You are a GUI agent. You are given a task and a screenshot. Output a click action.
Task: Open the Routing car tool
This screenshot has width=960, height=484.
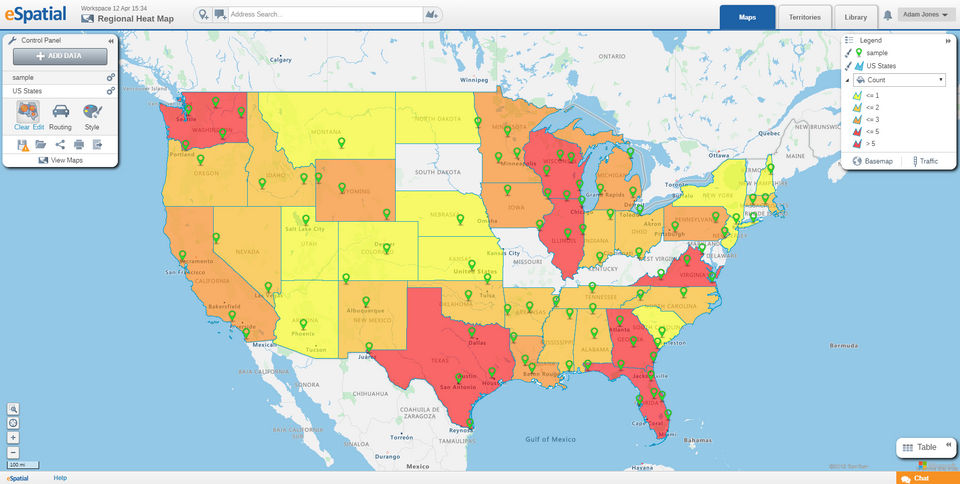[x=61, y=111]
